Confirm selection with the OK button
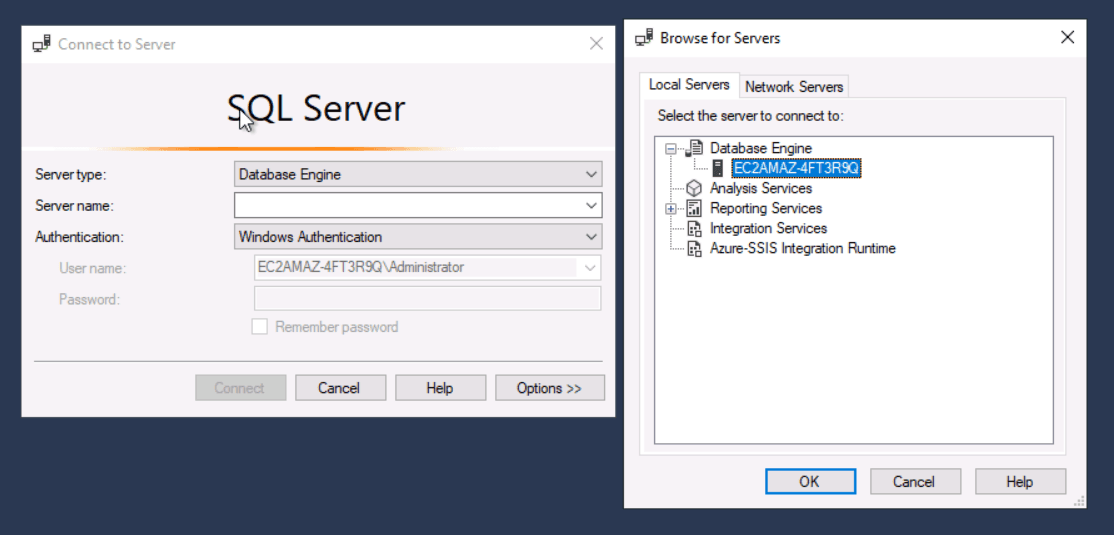Viewport: 1114px width, 535px height. coord(810,482)
